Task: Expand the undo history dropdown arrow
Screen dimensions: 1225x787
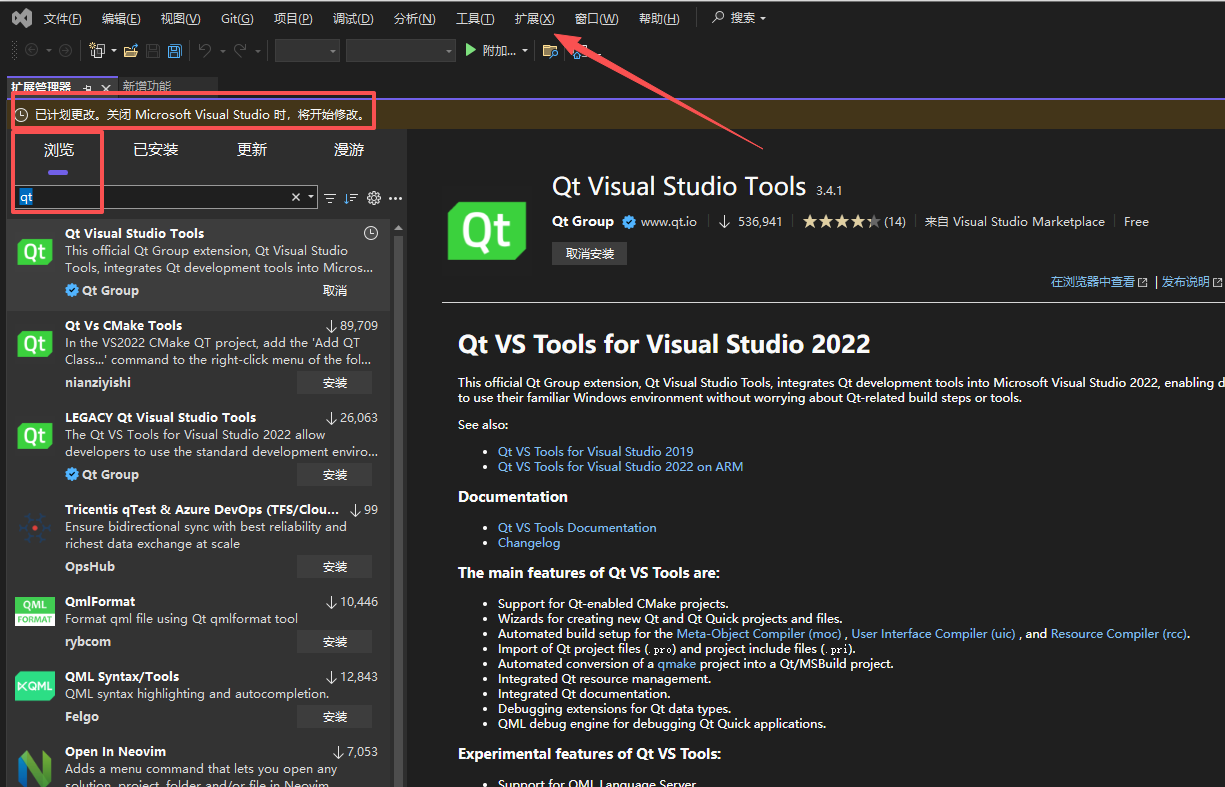Action: [222, 51]
